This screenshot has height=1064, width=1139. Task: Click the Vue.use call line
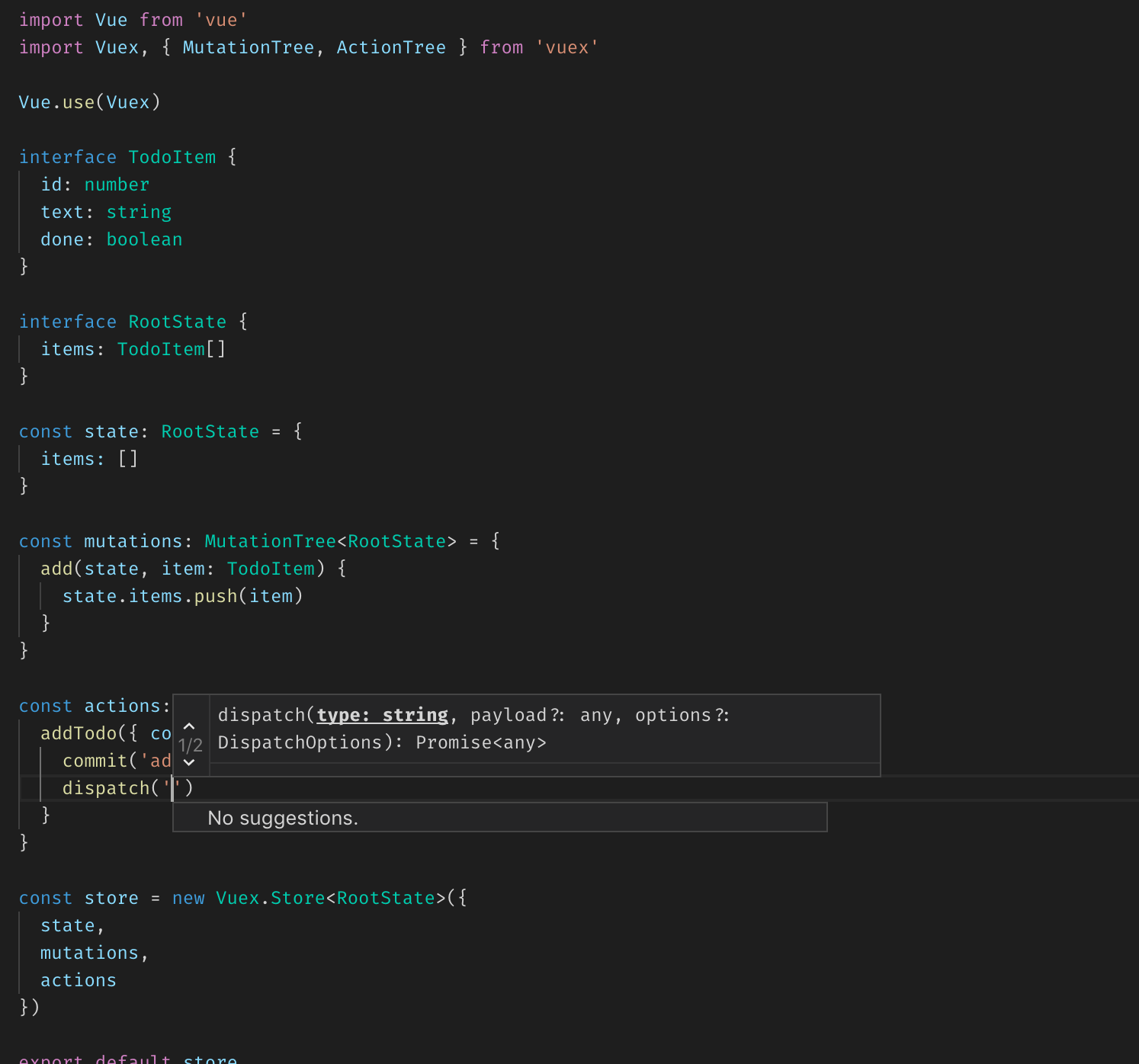coord(90,102)
